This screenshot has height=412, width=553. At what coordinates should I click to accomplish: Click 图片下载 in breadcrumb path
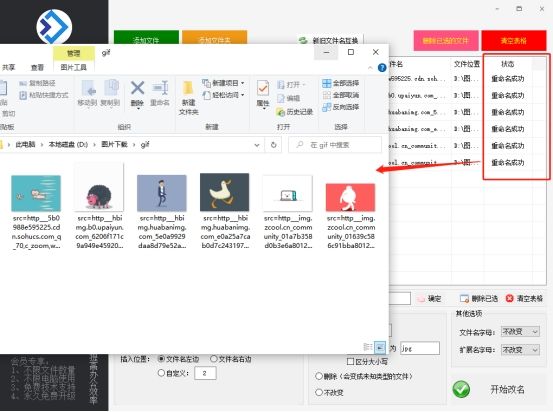(x=114, y=144)
